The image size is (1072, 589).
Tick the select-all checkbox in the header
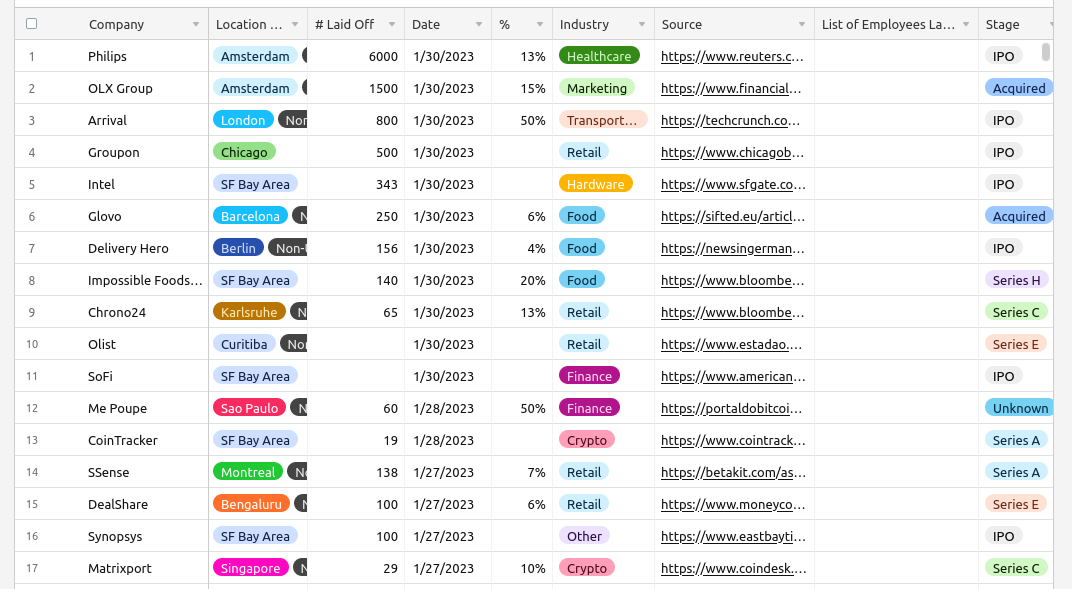click(31, 24)
